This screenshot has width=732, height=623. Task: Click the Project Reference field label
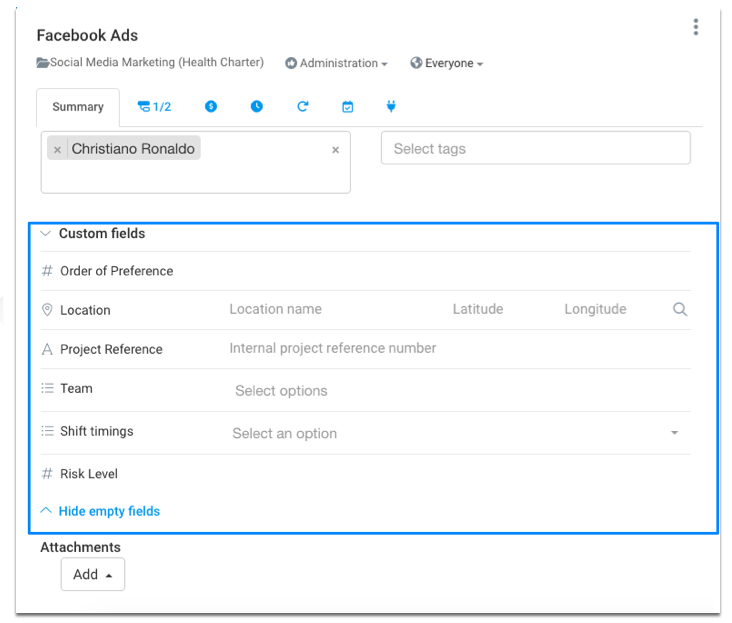click(111, 349)
